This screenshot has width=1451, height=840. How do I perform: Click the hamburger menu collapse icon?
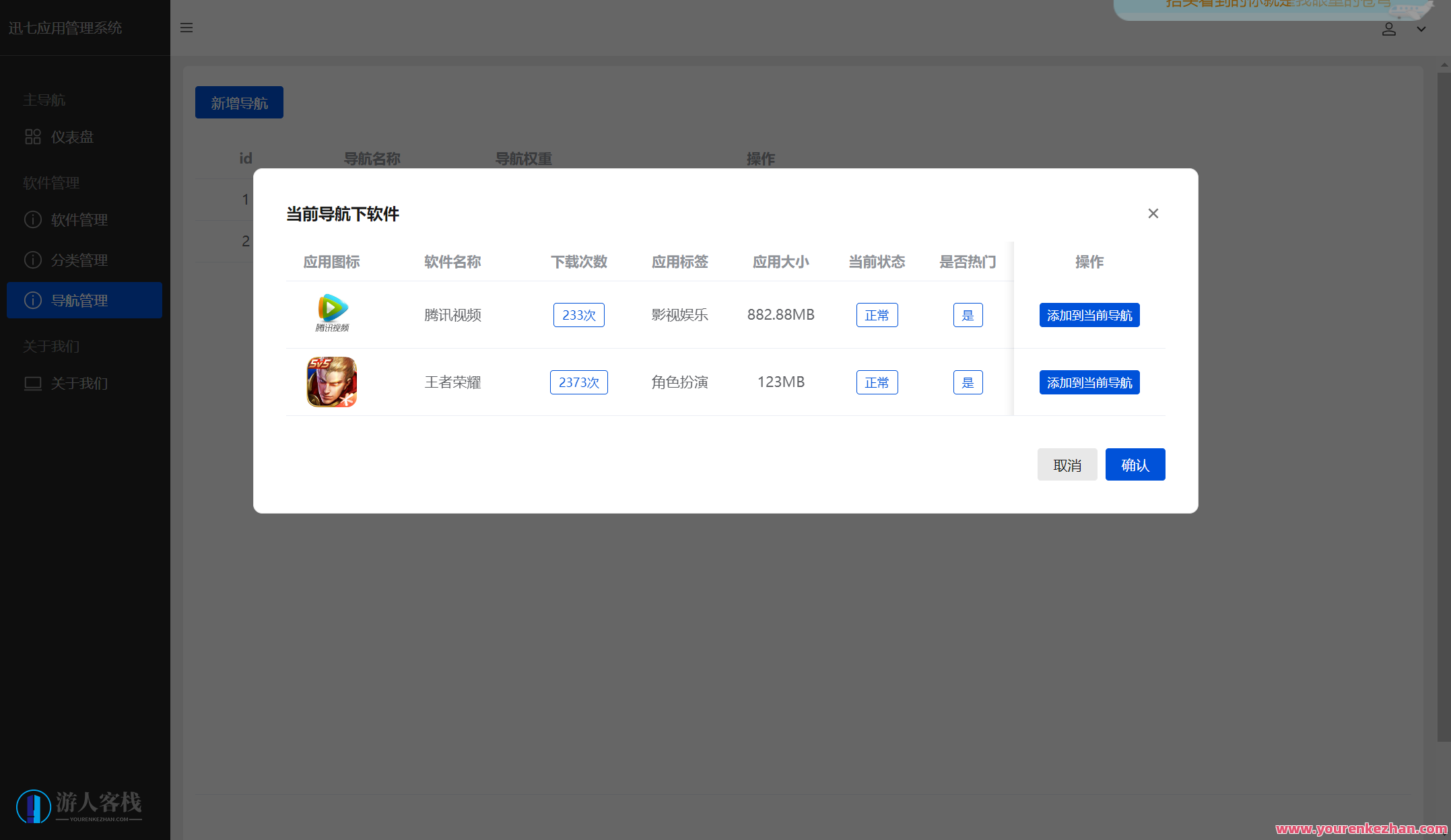187,28
